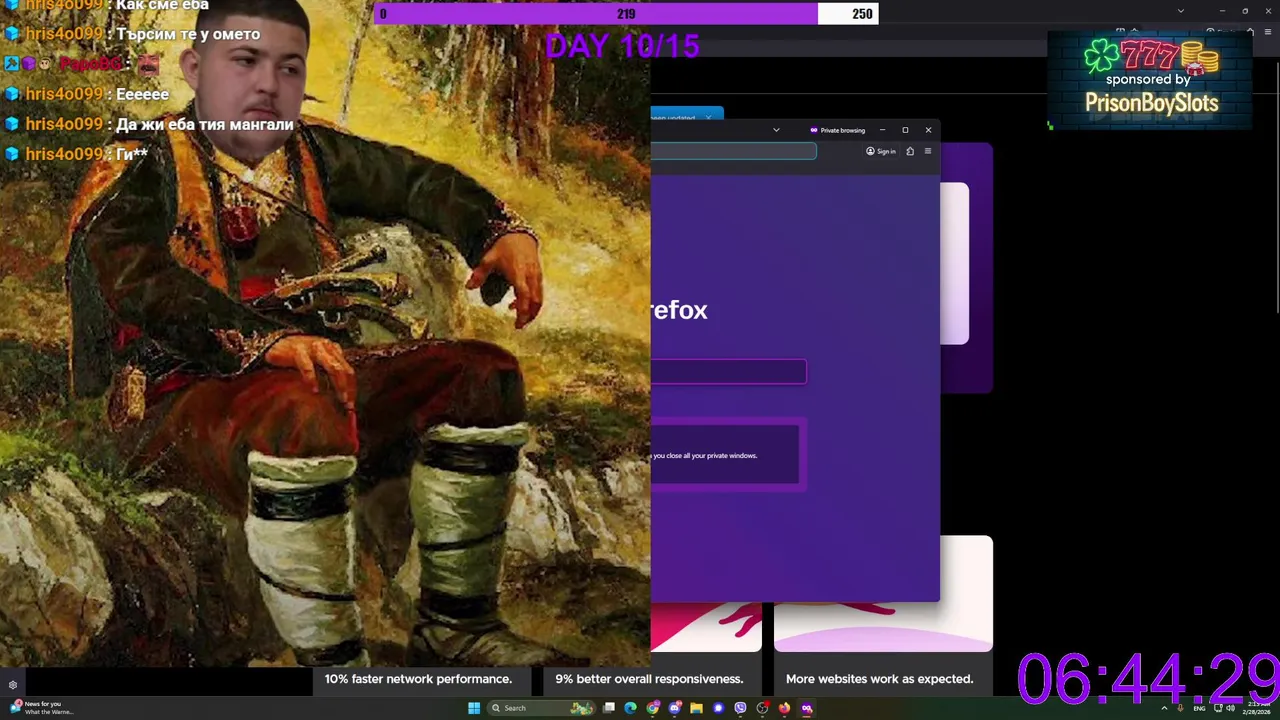Close the background window at top right

point(1268,11)
